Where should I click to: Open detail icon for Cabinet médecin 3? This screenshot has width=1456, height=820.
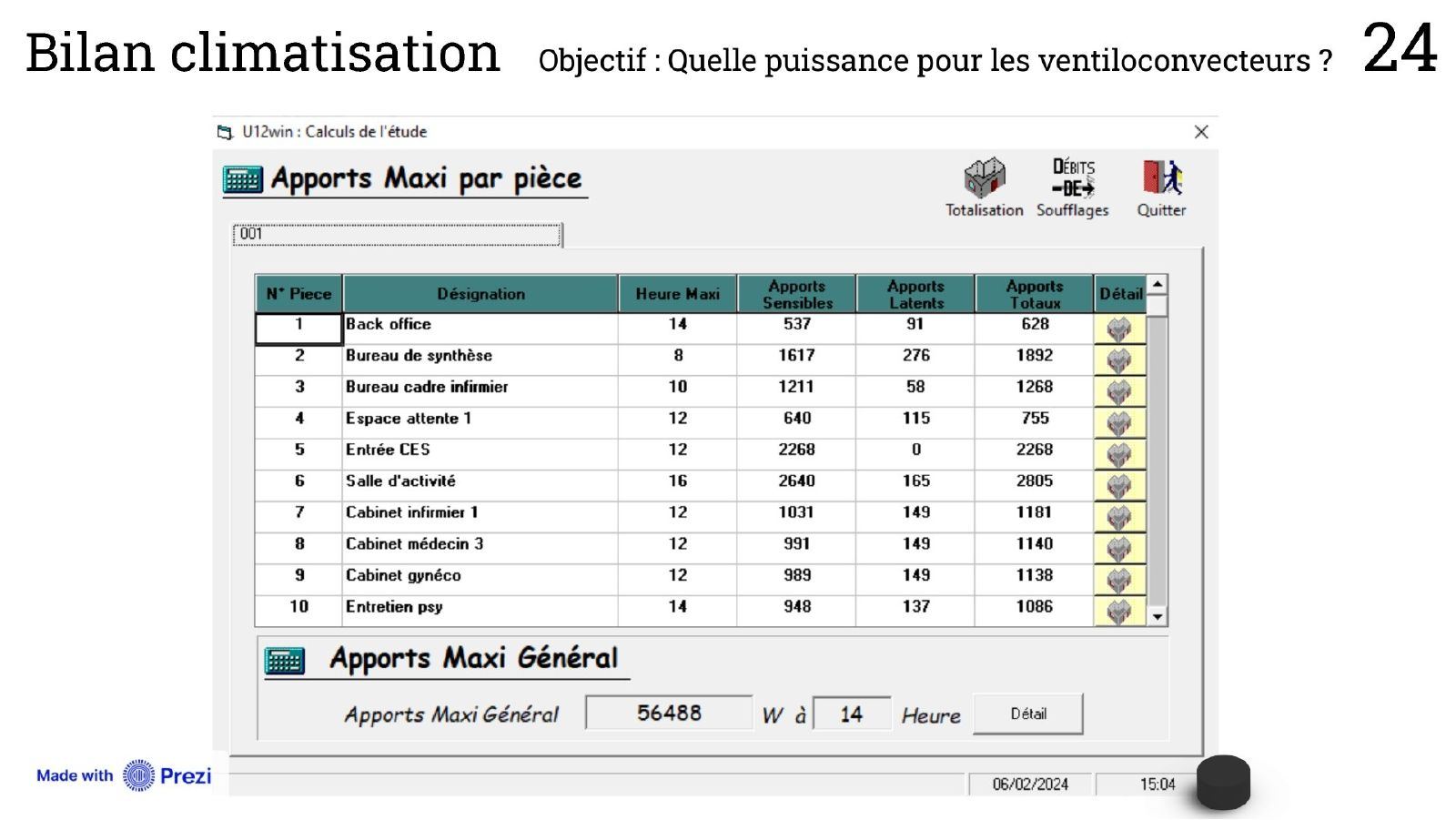tap(1119, 549)
